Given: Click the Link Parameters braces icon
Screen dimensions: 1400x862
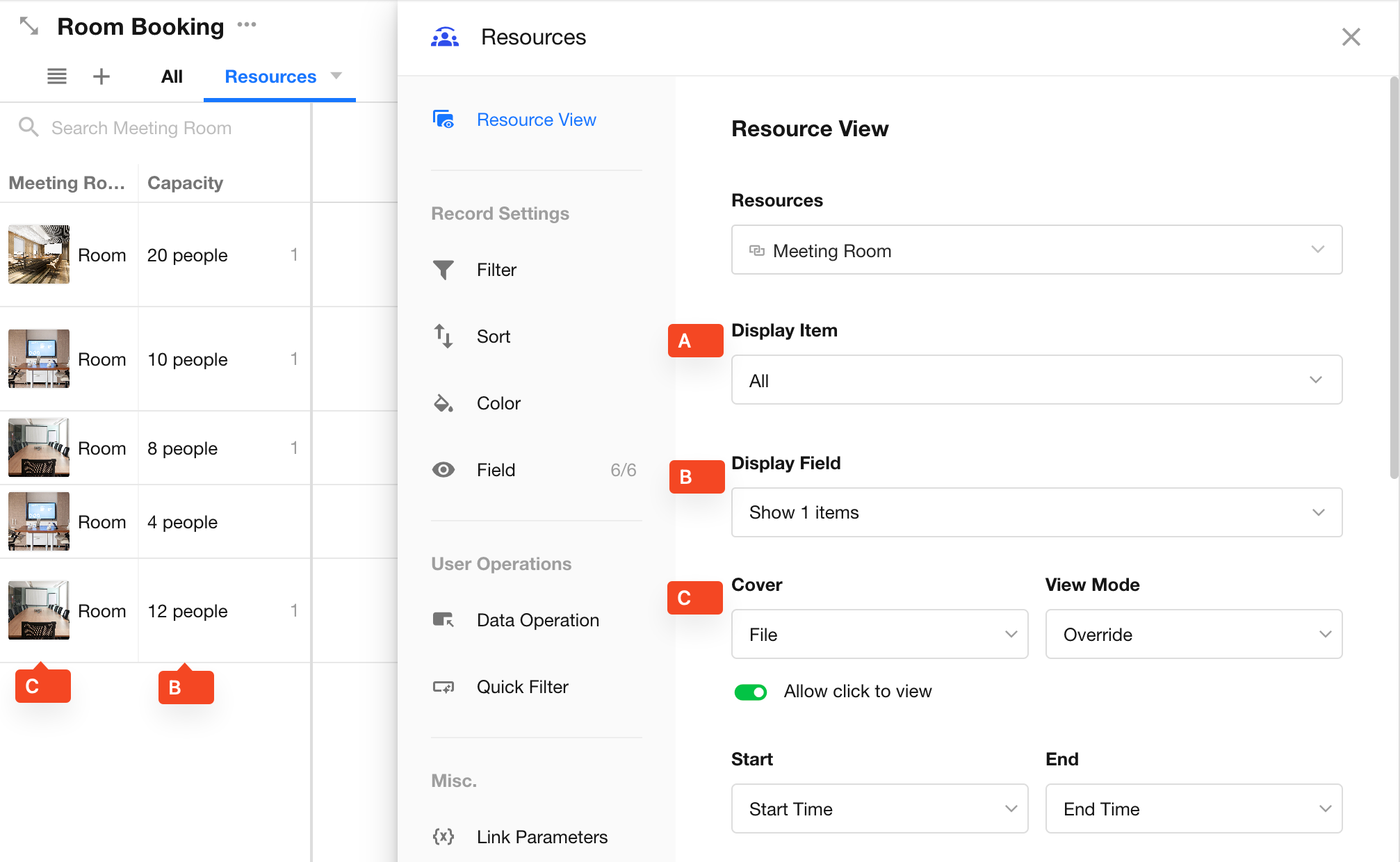Looking at the screenshot, I should [x=443, y=836].
